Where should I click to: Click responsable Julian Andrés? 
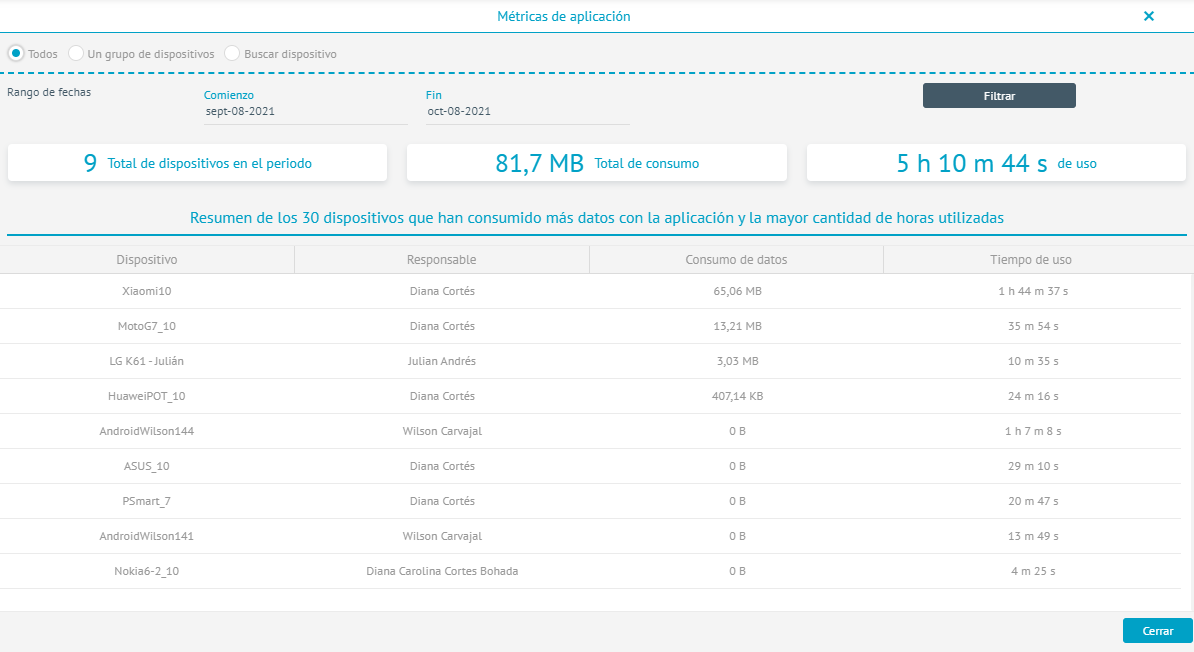tap(442, 361)
